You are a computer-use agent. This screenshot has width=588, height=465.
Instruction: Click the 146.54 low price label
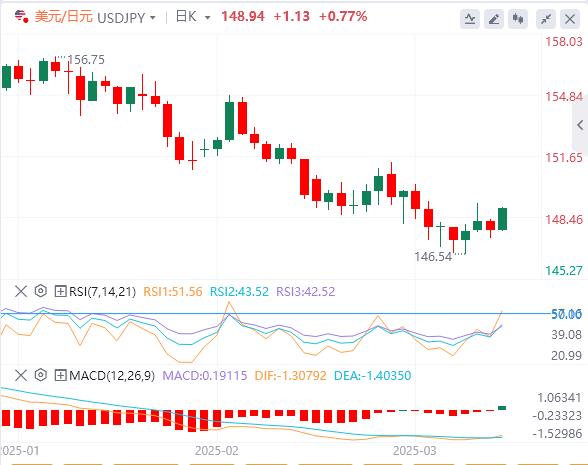[x=433, y=256]
